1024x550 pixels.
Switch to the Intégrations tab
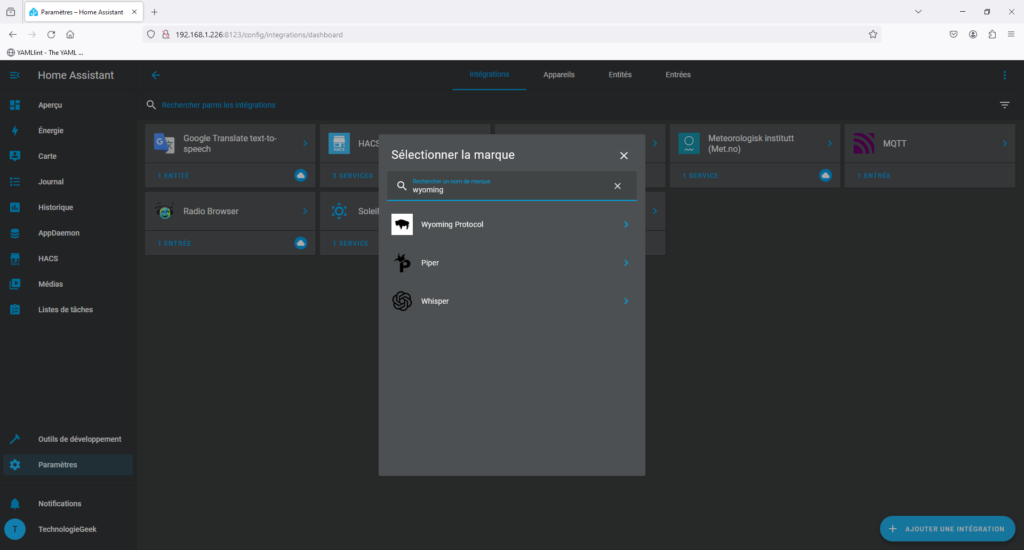tap(489, 74)
